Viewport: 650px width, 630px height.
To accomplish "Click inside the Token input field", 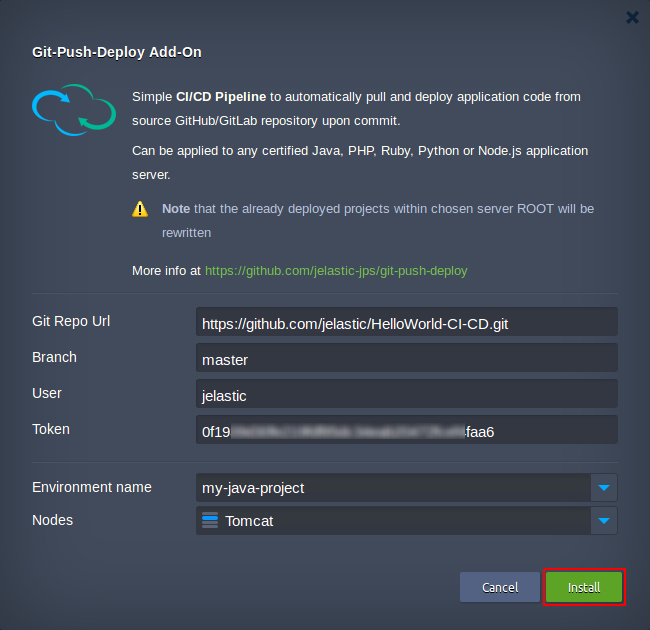I will [406, 430].
